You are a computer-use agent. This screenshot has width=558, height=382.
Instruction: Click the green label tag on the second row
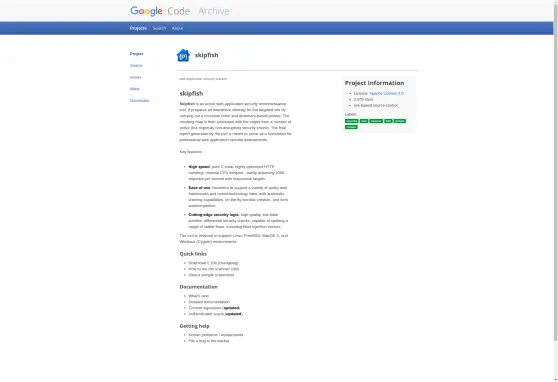tap(351, 127)
